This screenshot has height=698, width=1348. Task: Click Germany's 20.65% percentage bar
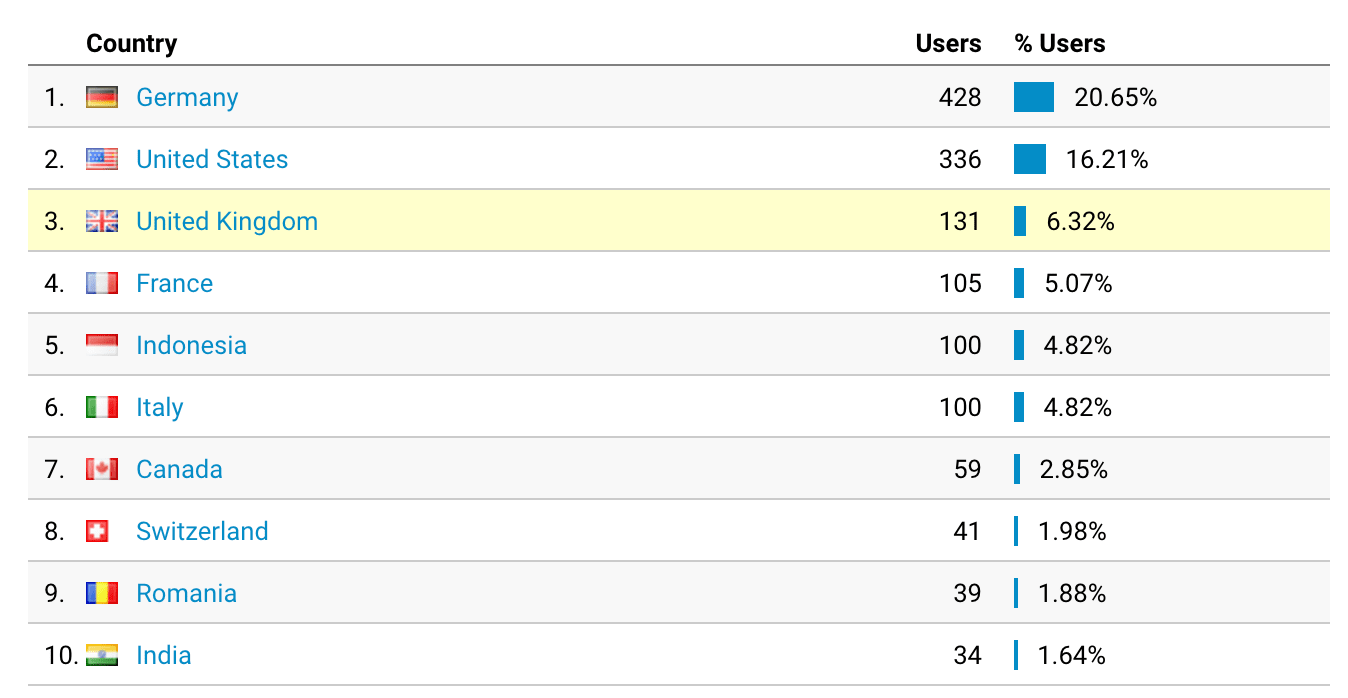point(1034,97)
